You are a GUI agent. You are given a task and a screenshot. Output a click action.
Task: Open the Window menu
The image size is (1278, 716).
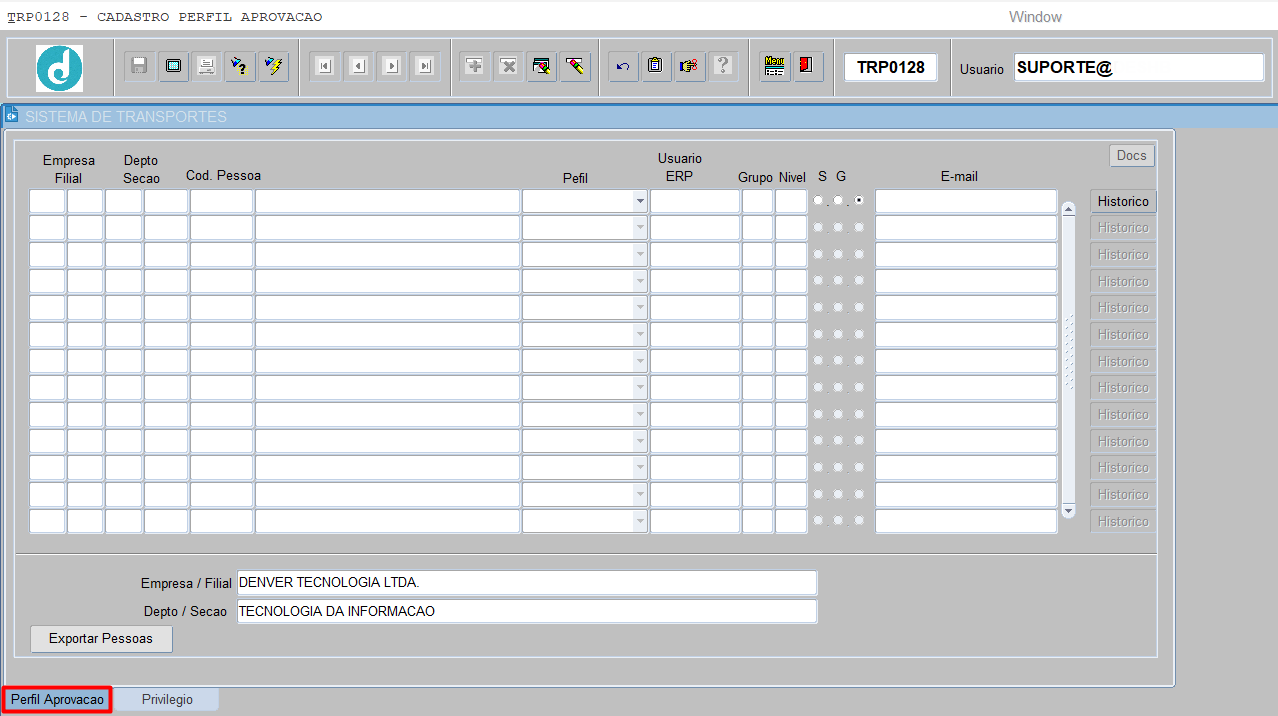(x=1035, y=17)
